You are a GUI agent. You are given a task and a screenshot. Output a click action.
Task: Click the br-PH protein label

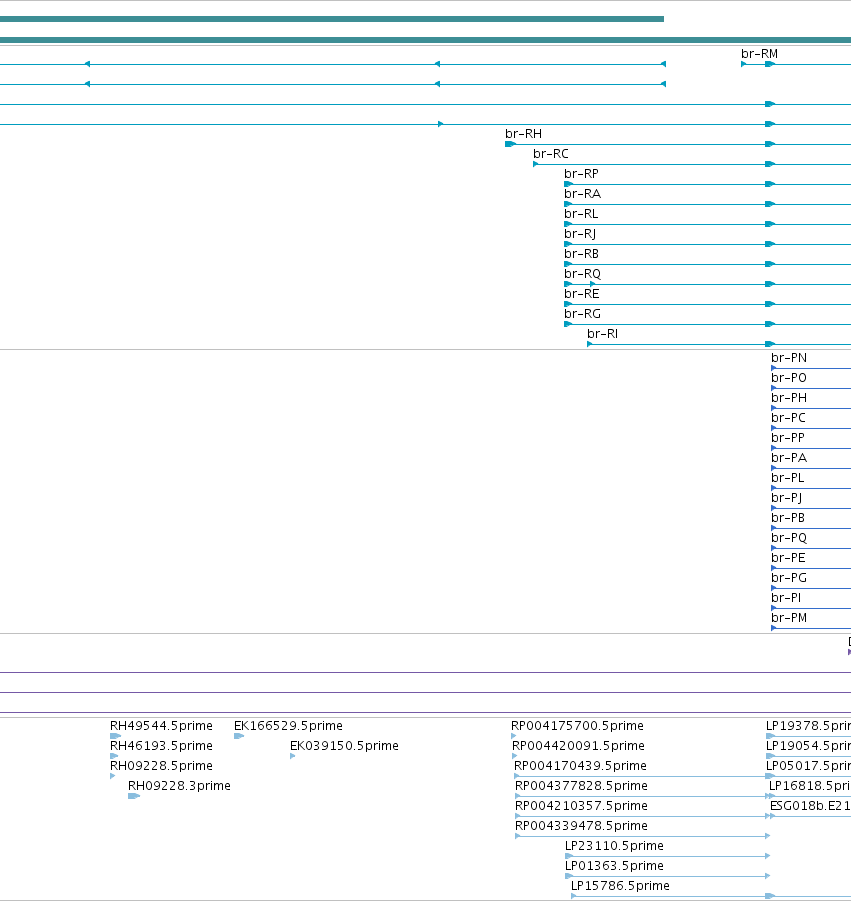[788, 398]
